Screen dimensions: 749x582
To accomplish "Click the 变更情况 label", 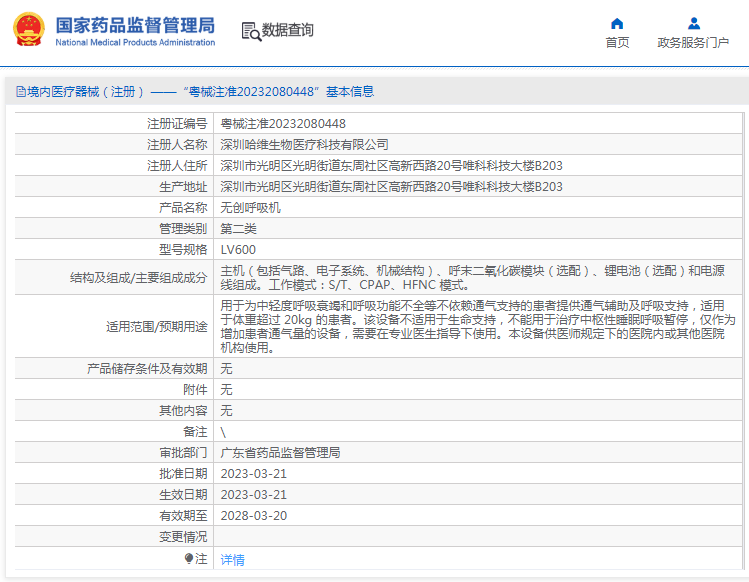I will click(183, 537).
